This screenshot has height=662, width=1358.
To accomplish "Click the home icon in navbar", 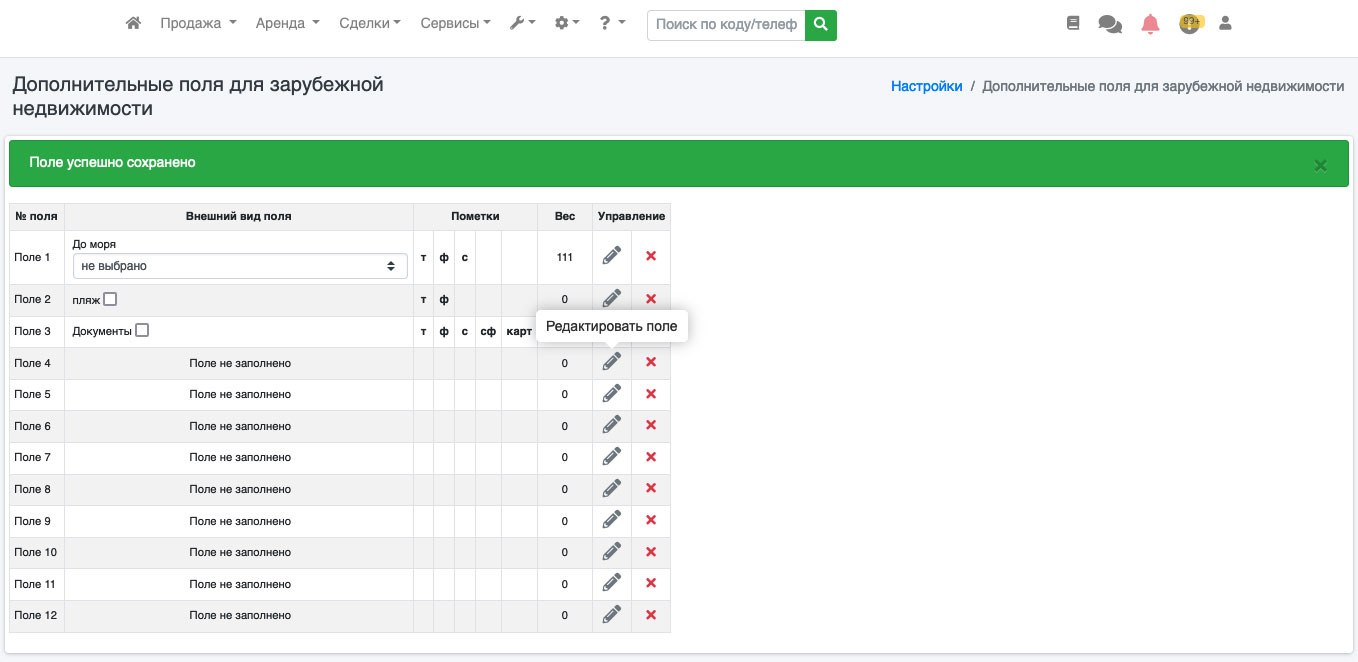I will click(133, 23).
